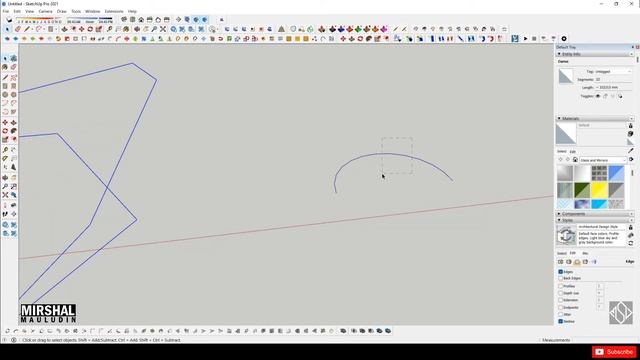
Task: Select the Follow Me tool
Action: (13, 131)
